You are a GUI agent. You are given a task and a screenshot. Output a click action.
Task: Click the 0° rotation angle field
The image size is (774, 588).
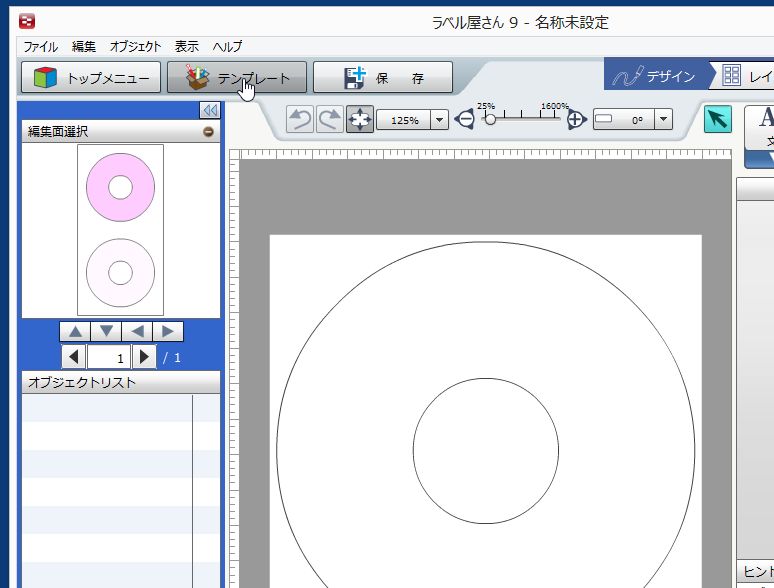624,119
